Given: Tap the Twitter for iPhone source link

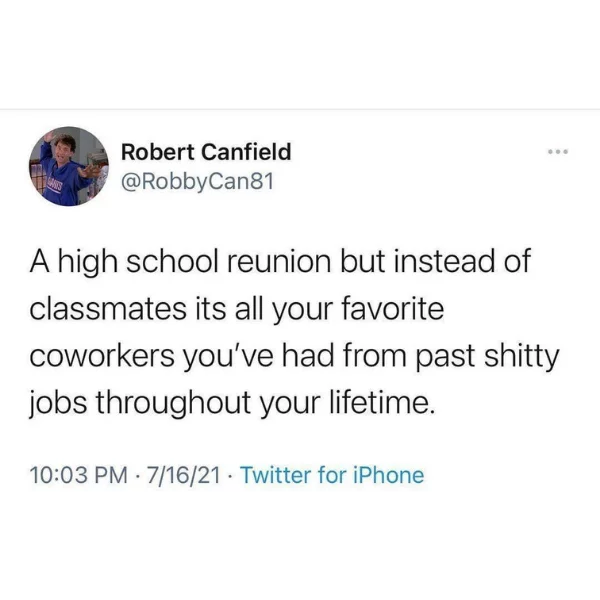Looking at the screenshot, I should click(x=332, y=475).
